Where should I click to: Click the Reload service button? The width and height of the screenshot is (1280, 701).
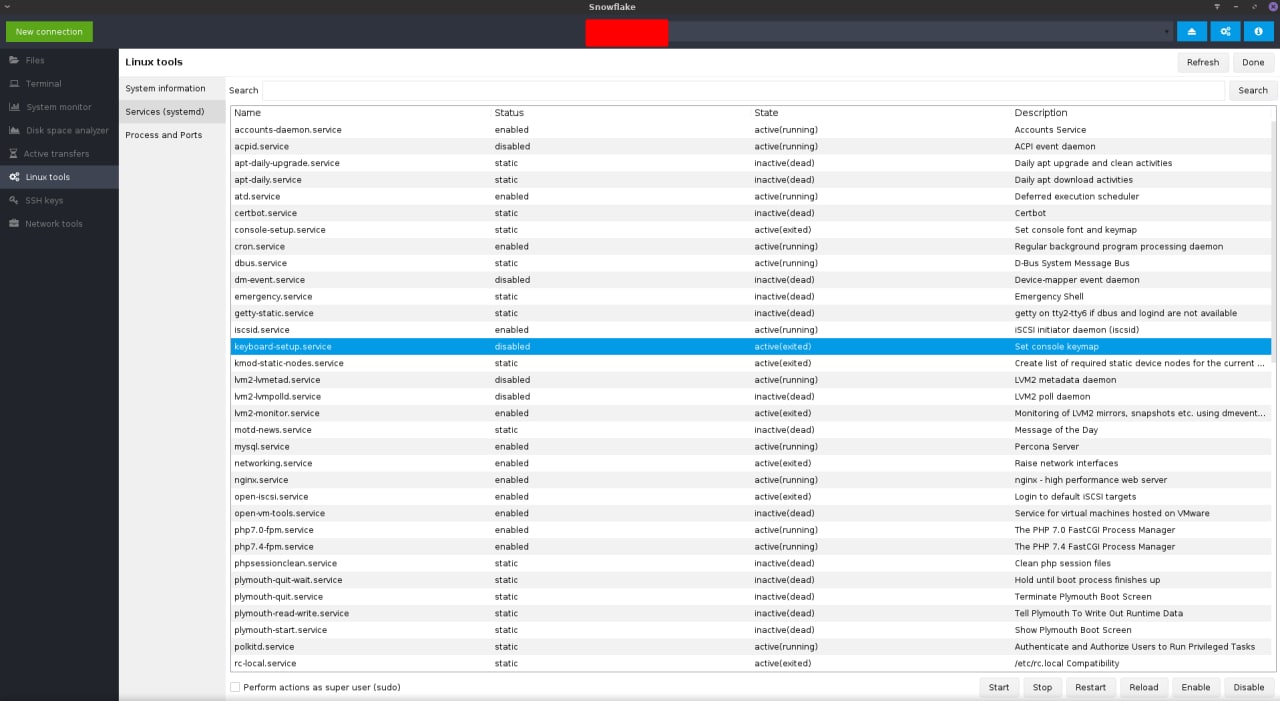pos(1144,687)
